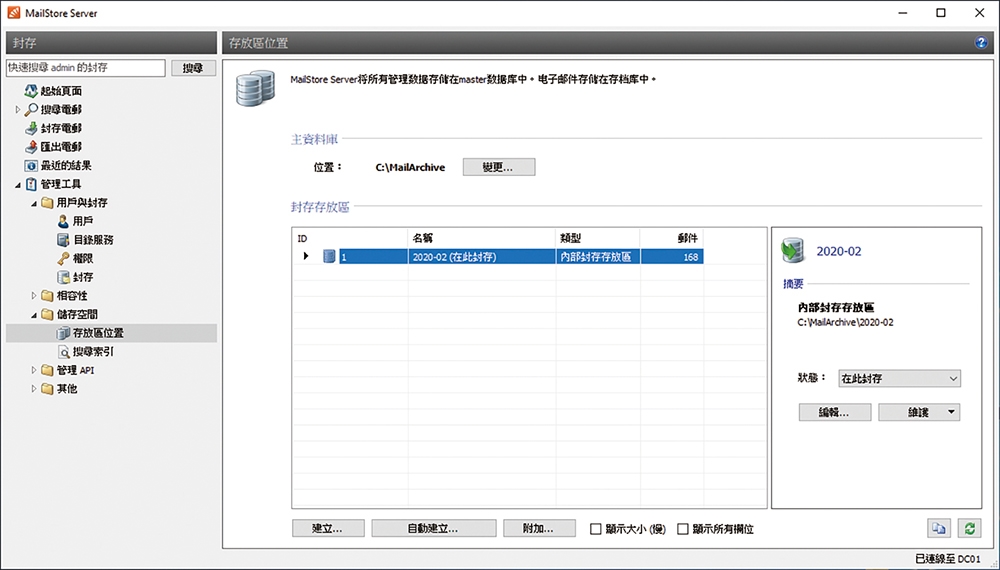This screenshot has width=1000, height=570.
Task: Click the search email magnifier icon
Action: (31, 110)
